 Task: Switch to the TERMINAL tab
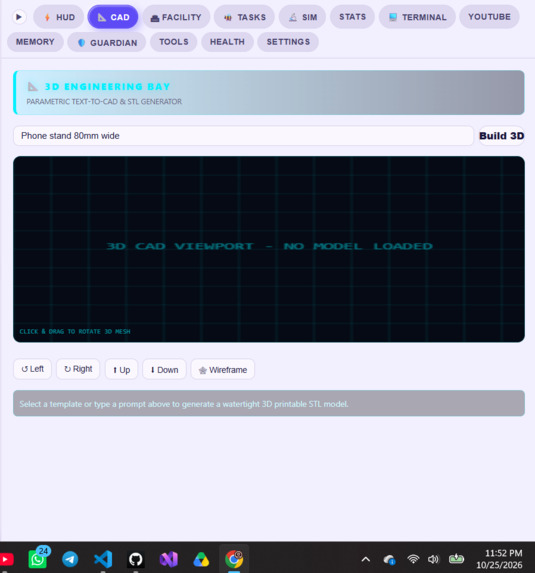point(417,17)
